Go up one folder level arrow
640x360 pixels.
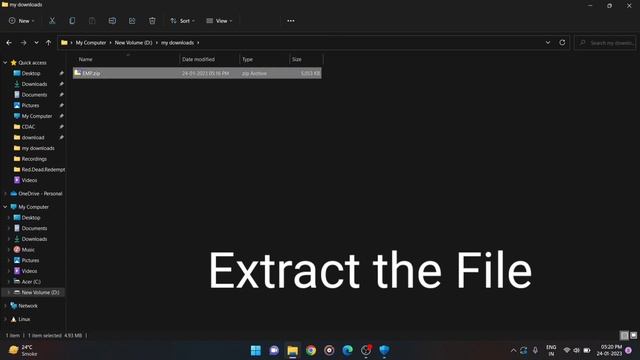(x=49, y=42)
